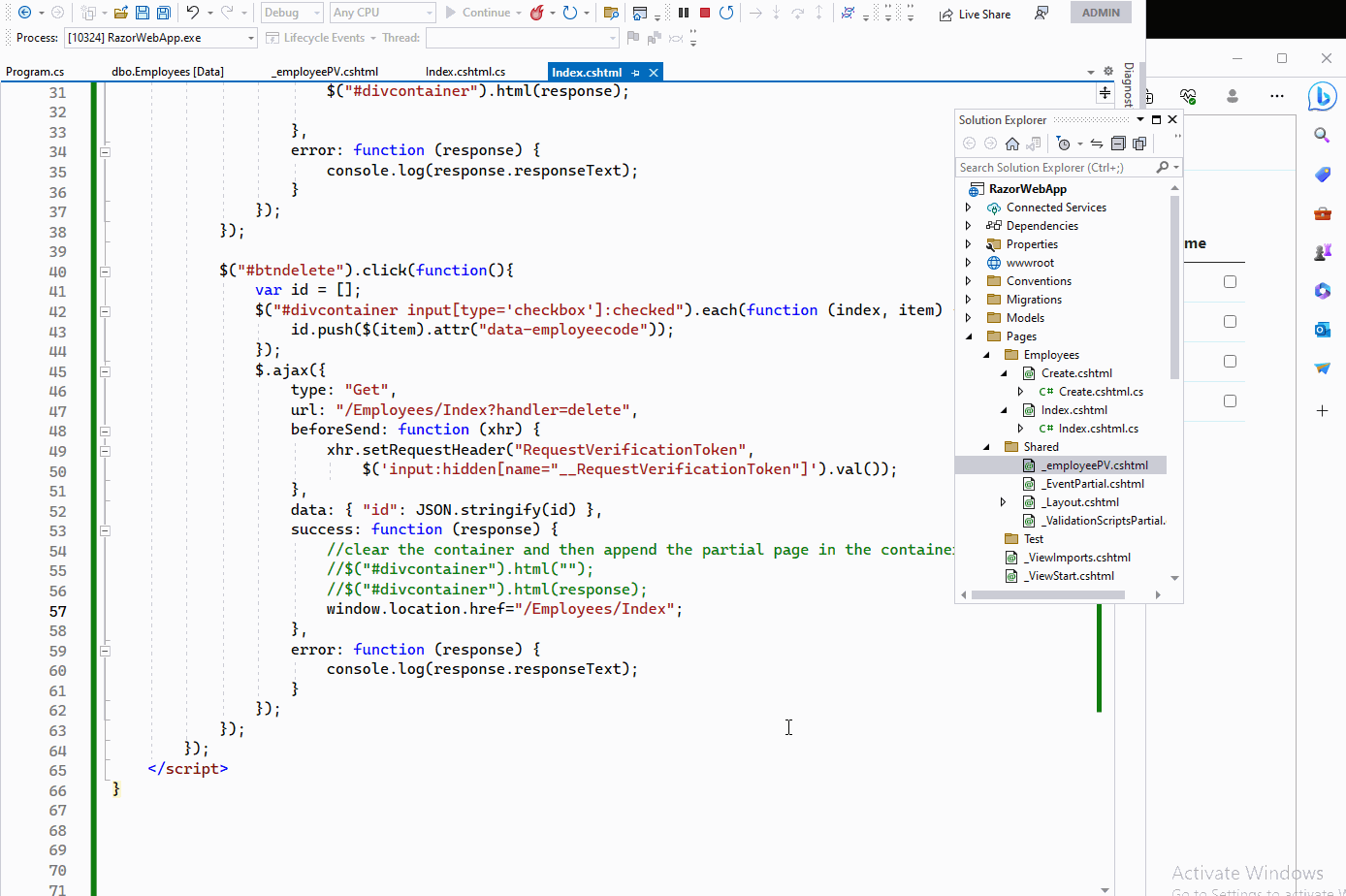Switch to the _employeePV.cshtml tab
The height and width of the screenshot is (896, 1346).
tap(325, 72)
